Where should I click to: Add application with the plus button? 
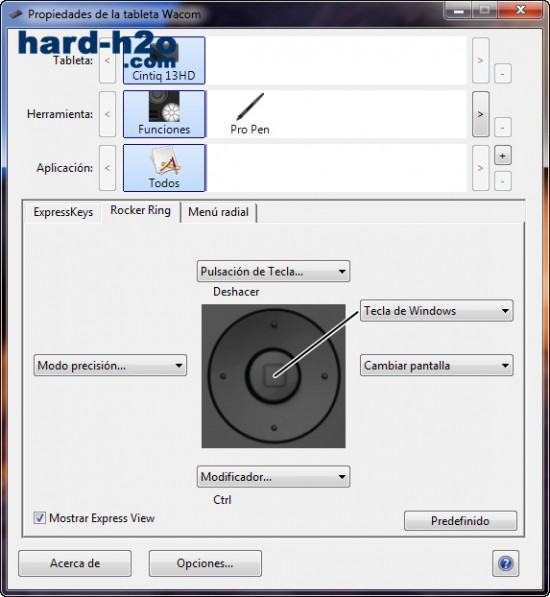502,155
